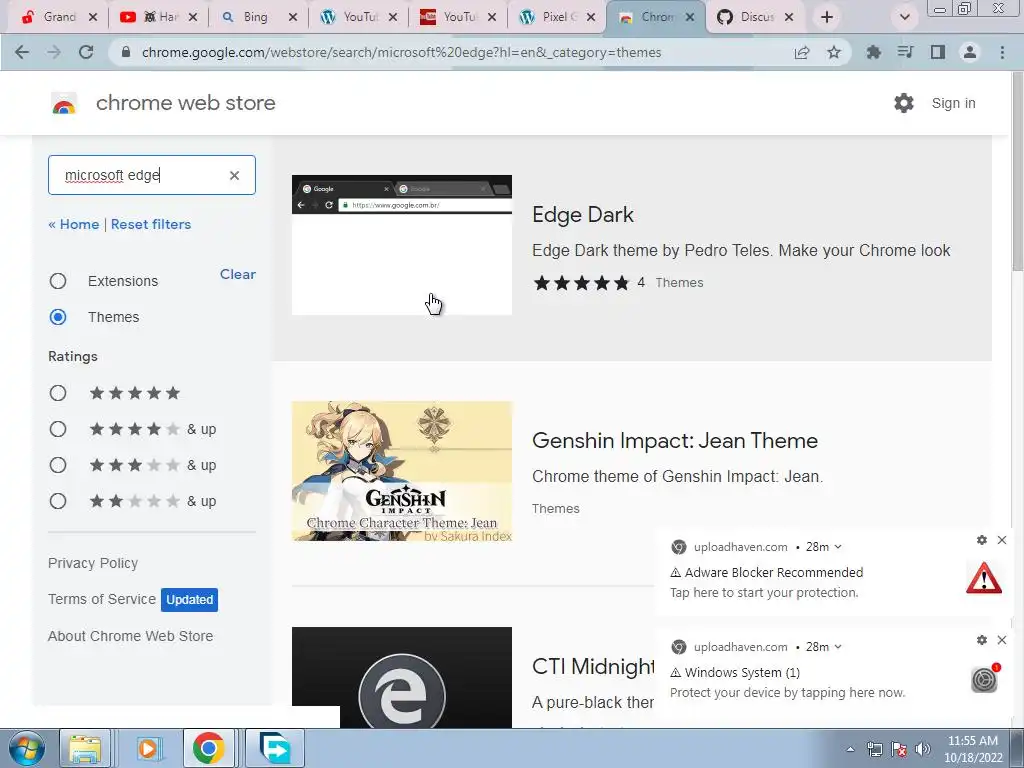Reload the current page
The width and height of the screenshot is (1024, 768).
86,52
